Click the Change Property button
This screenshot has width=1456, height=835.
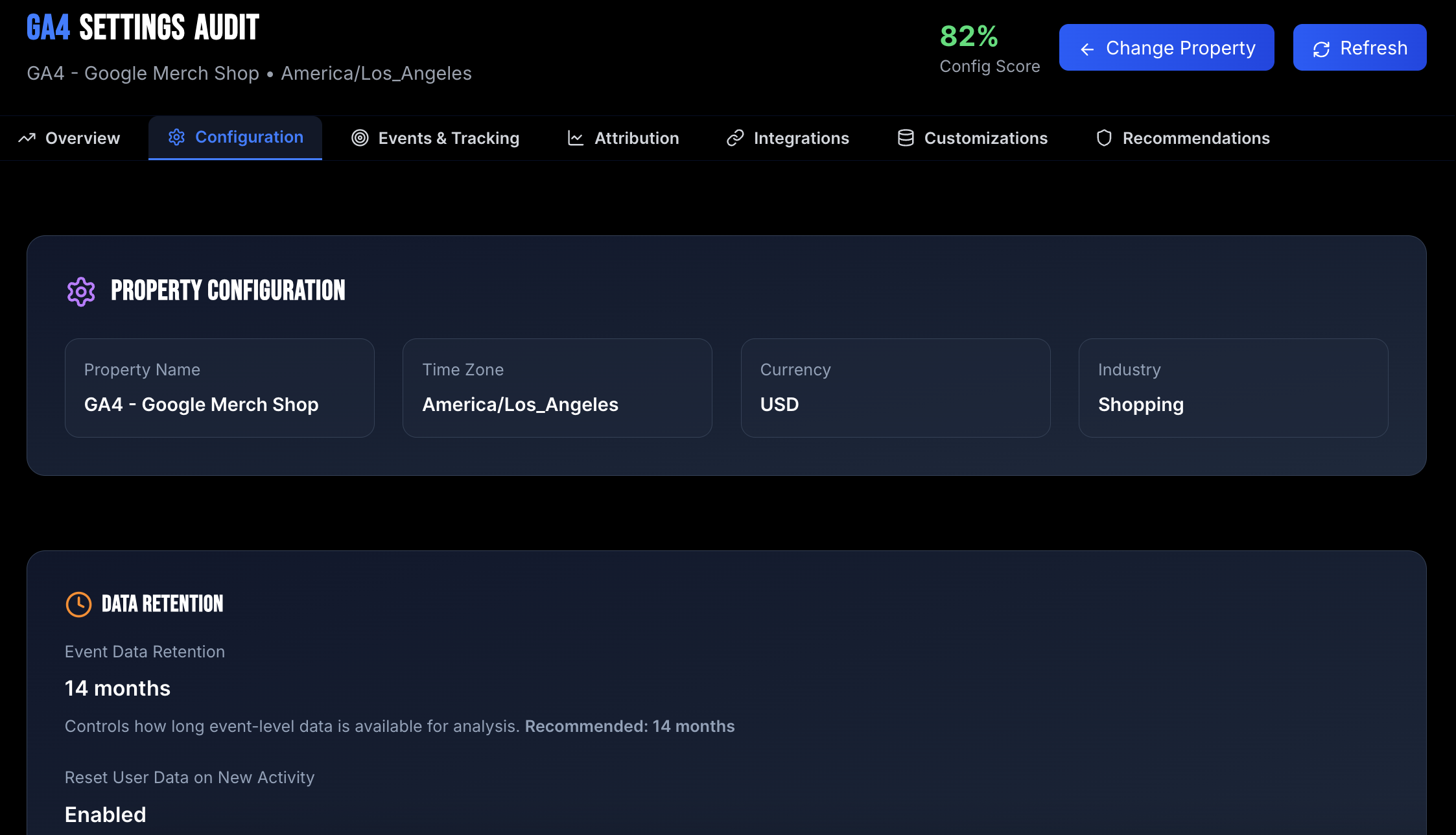1166,47
